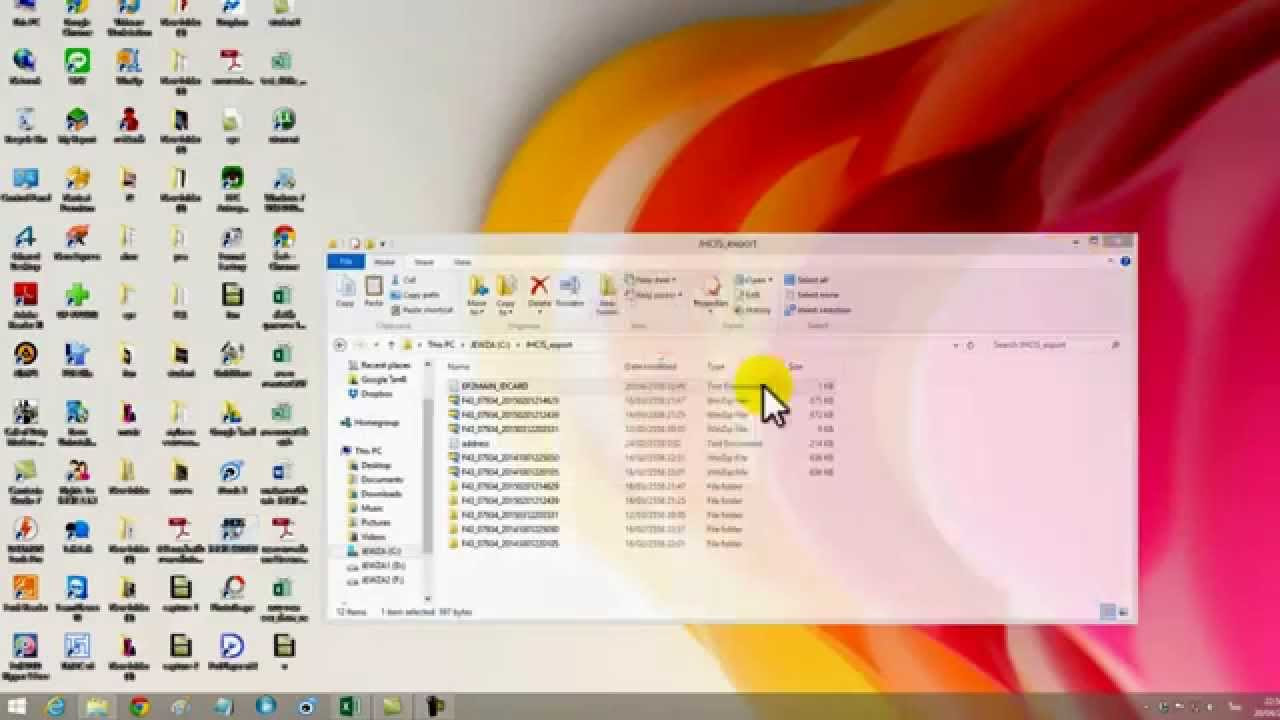Select drive JEWZA1 (D:) in navigation pane
Screen dimensions: 1280x720
(376, 566)
